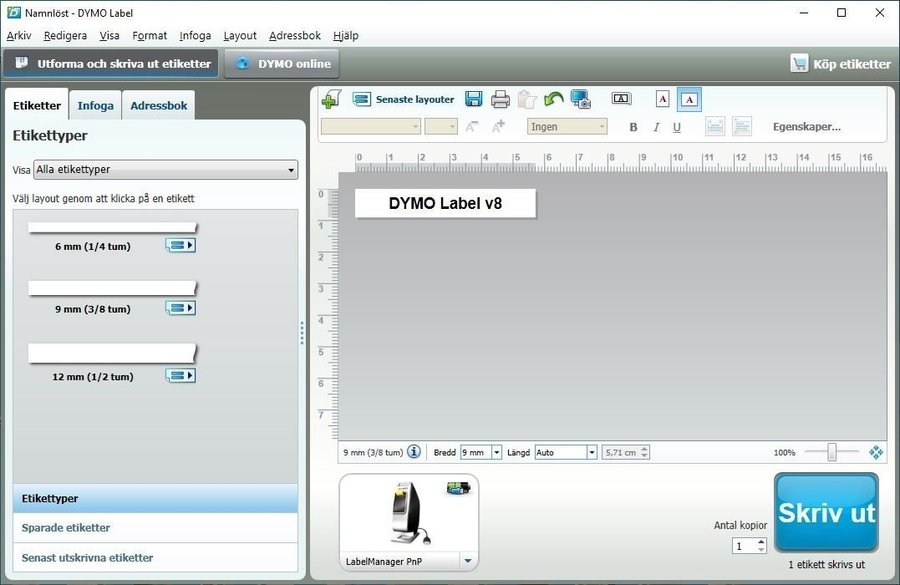The height and width of the screenshot is (585, 900).
Task: Open layouts for 6 mm label type
Action: (x=181, y=245)
